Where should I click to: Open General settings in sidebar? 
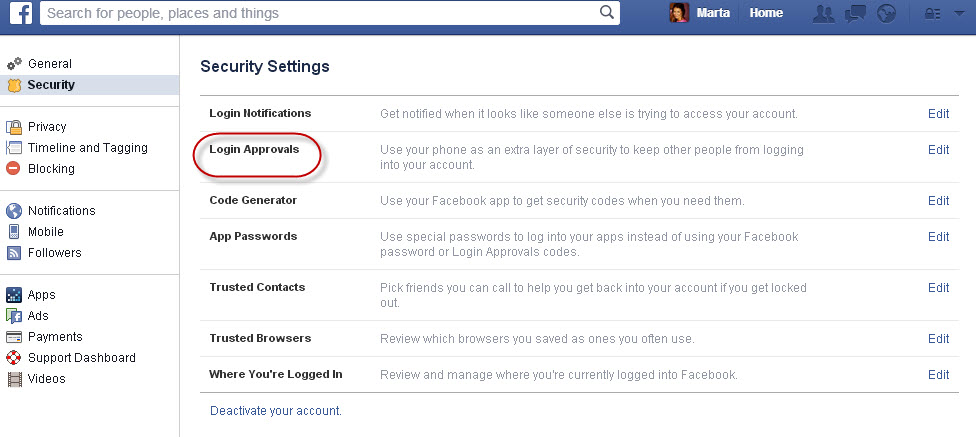[x=50, y=63]
